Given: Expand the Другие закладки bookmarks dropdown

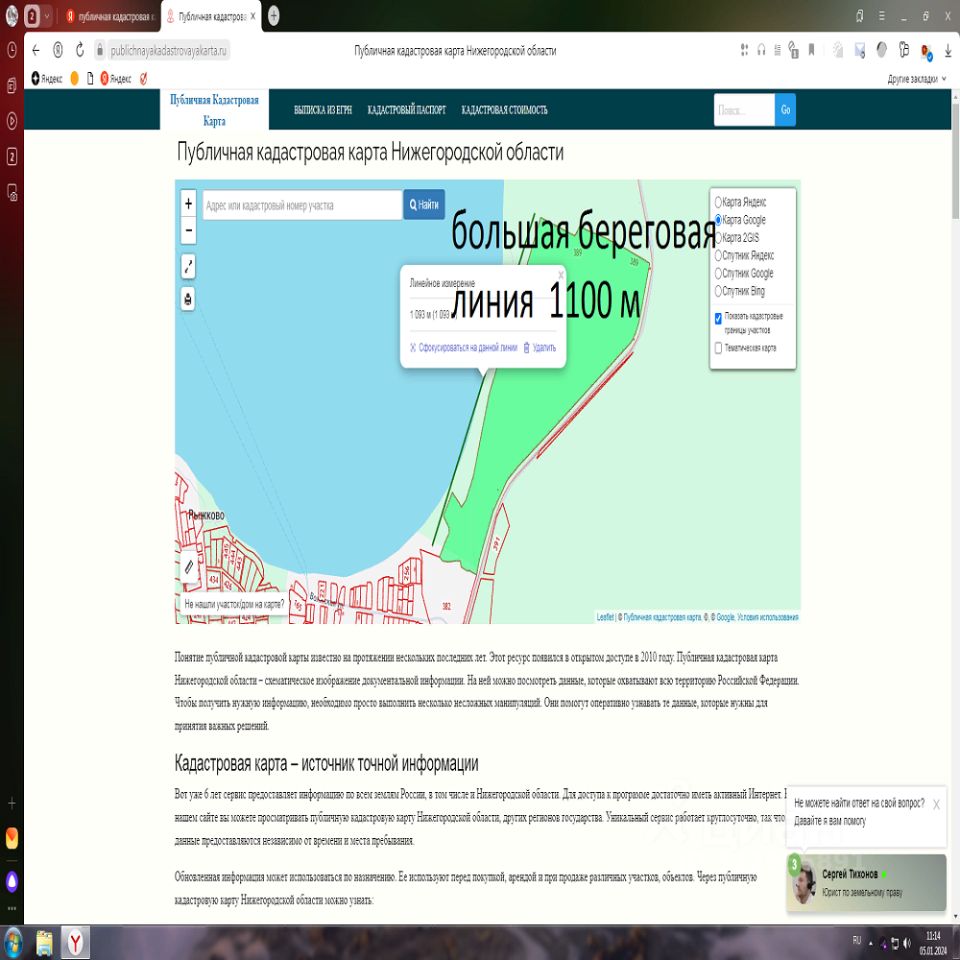Looking at the screenshot, I should click(x=917, y=78).
